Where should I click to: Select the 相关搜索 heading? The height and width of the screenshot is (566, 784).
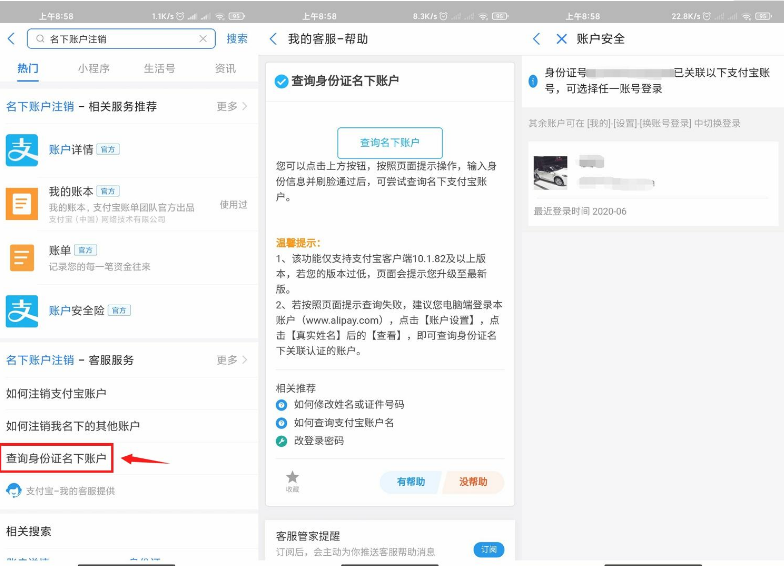(28, 531)
